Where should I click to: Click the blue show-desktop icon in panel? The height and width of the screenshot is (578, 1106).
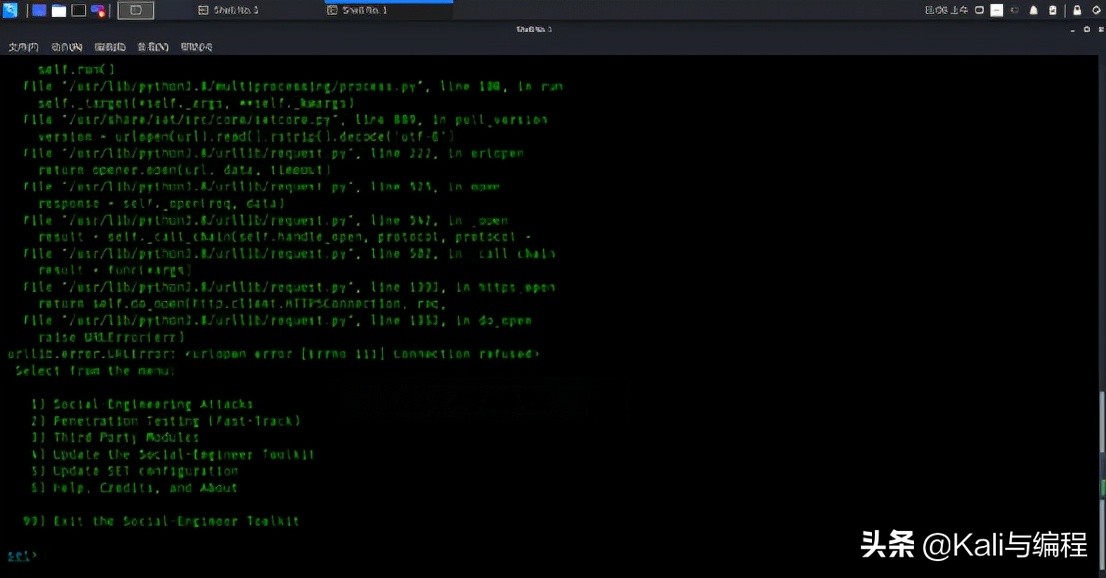40,11
